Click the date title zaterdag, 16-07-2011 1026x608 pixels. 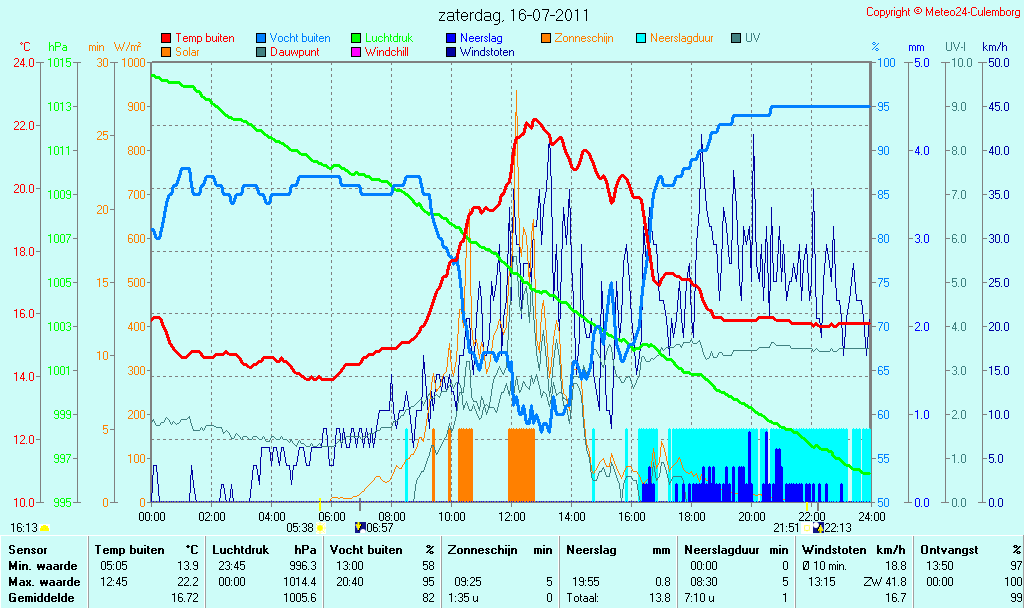514,15
